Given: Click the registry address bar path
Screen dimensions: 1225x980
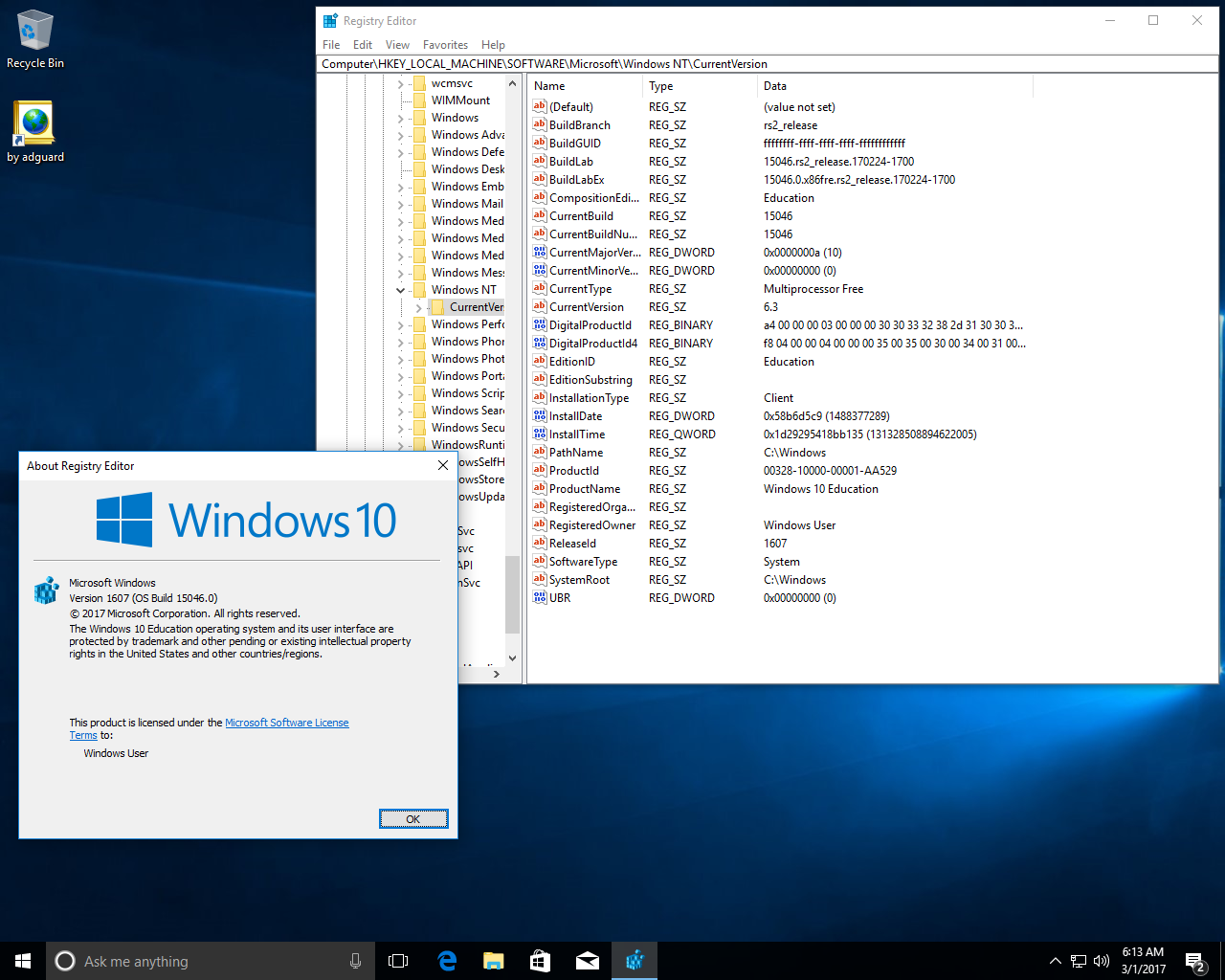Looking at the screenshot, I should tap(768, 64).
